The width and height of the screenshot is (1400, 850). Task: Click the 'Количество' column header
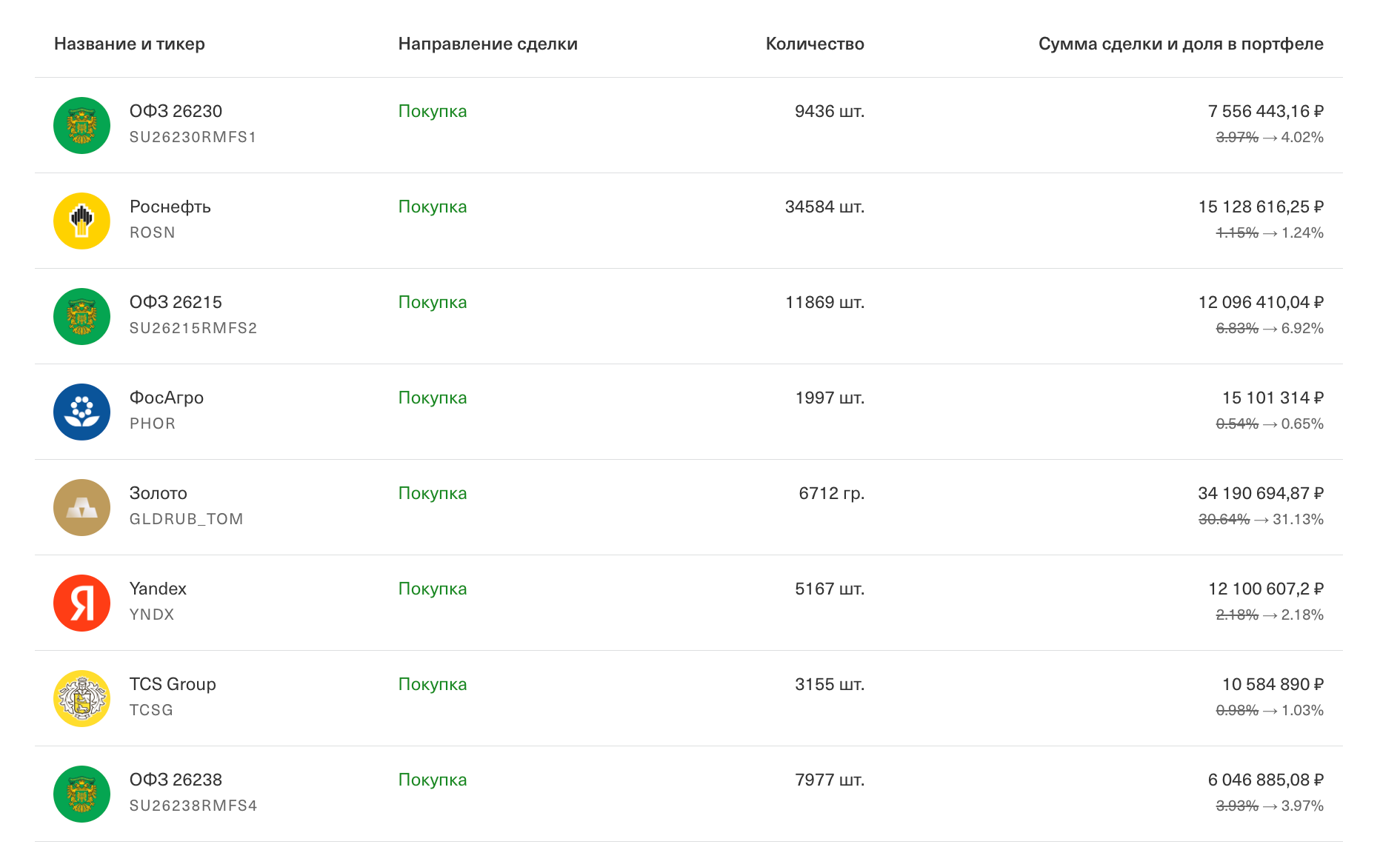pos(814,44)
